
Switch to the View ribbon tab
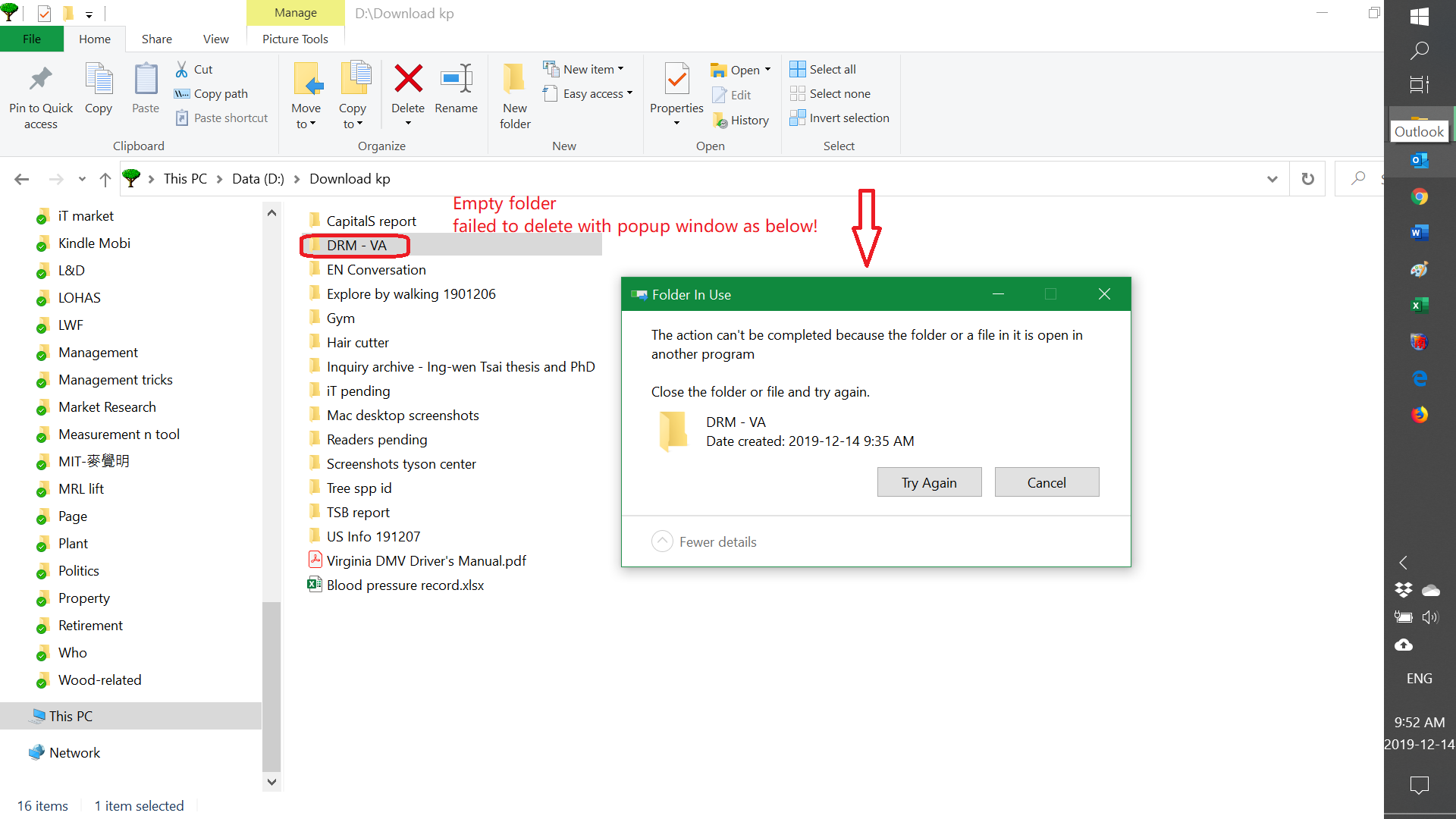216,39
